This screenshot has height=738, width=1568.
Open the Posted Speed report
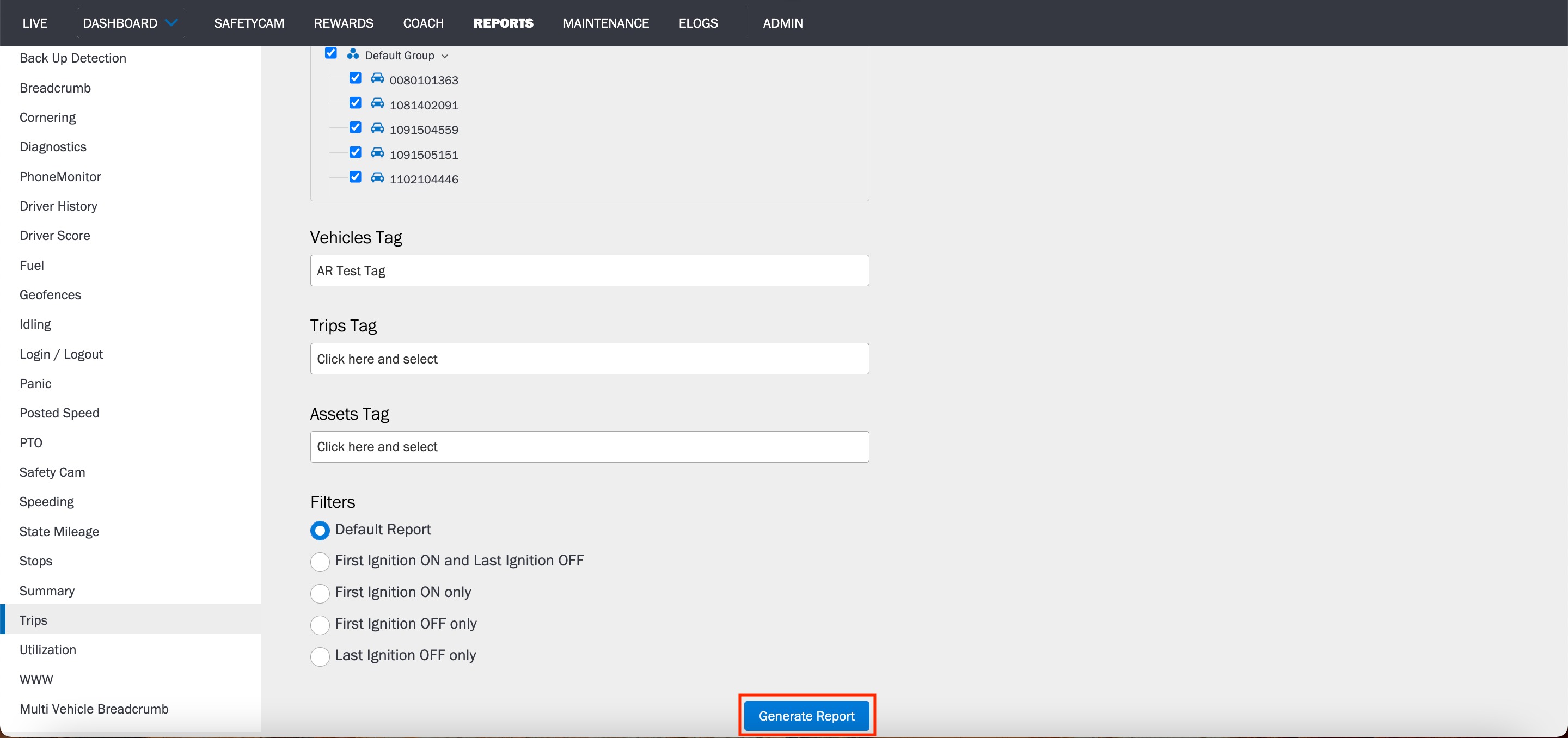click(x=59, y=413)
